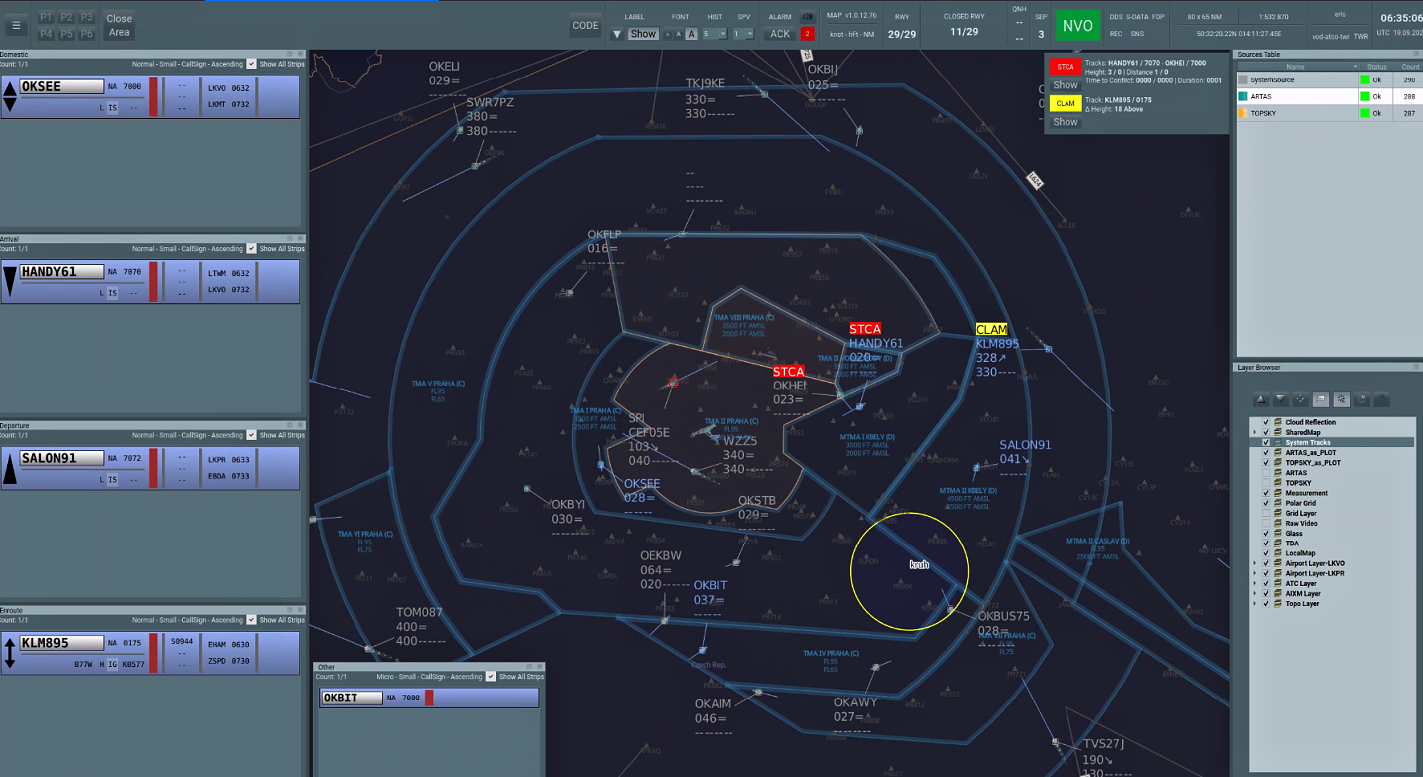1423x777 pixels.
Task: Click the Close Area button
Action: 119,25
